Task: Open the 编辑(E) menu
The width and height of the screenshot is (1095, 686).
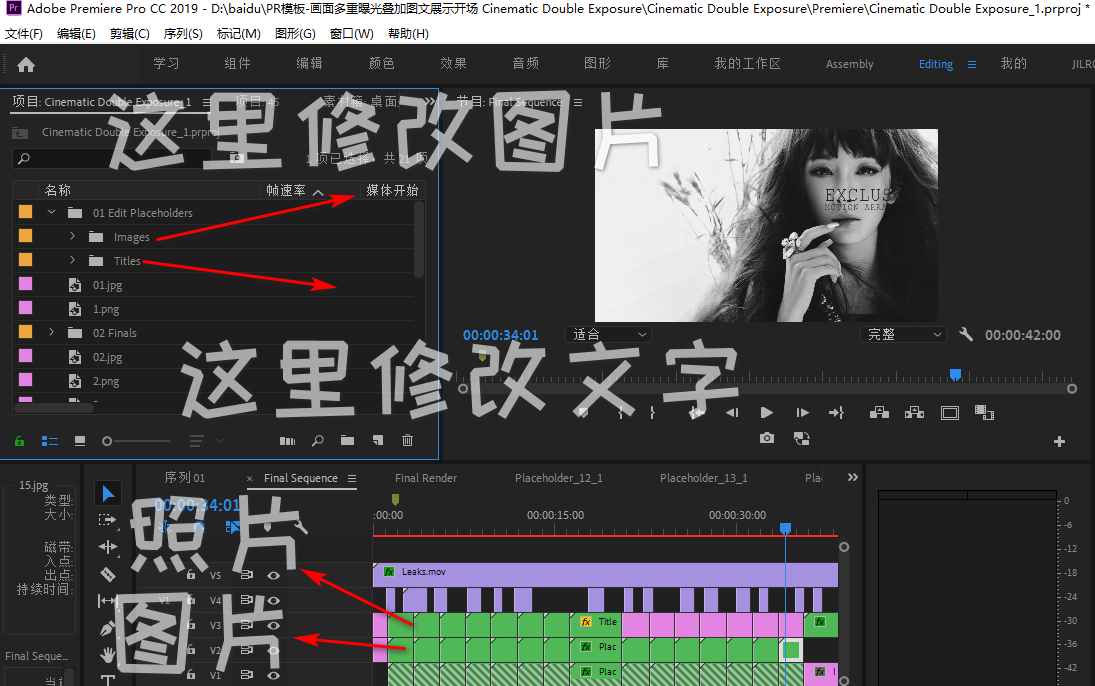Action: click(76, 34)
